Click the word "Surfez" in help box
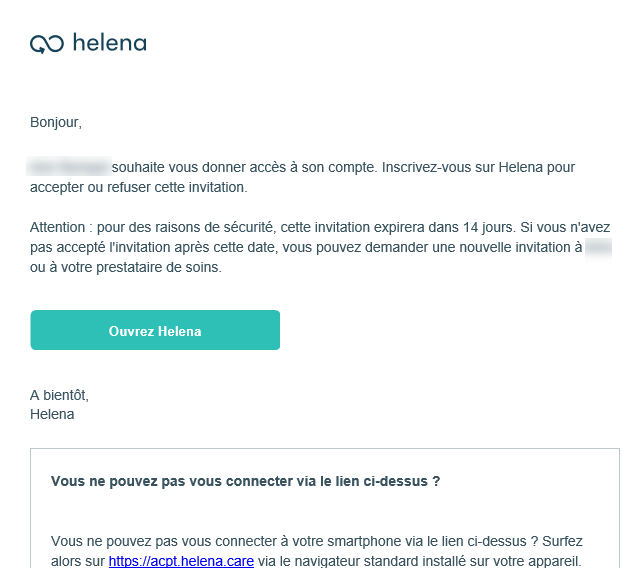This screenshot has width=622, height=573. point(562,541)
